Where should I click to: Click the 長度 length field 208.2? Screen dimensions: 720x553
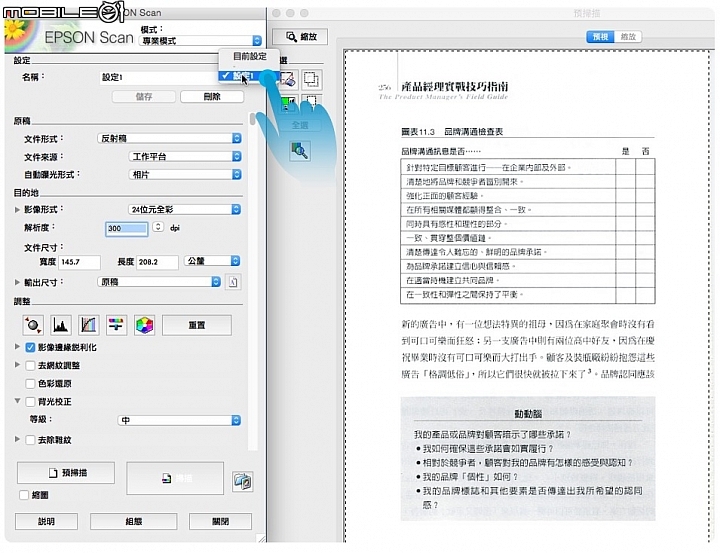pos(157,262)
